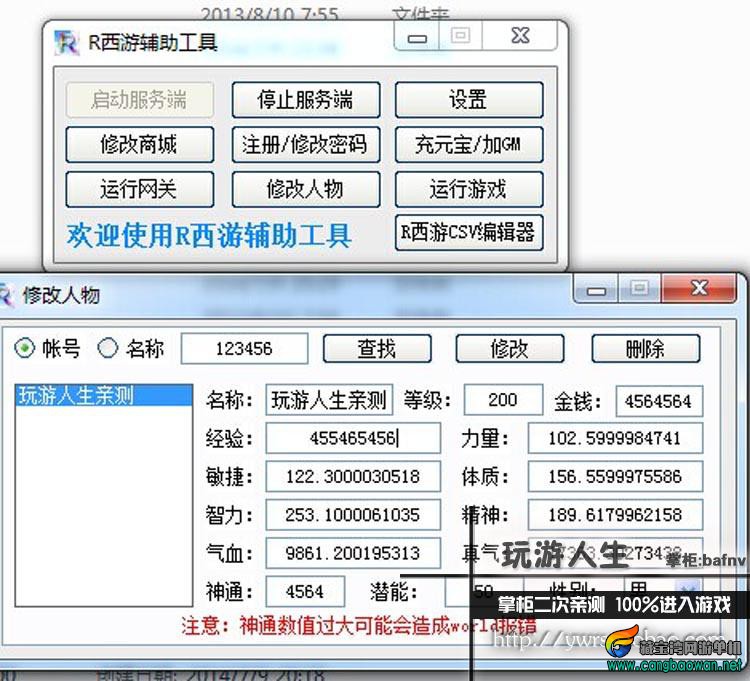This screenshot has width=750, height=681.
Task: Open the R西游CSV编辑器
Action: [x=469, y=233]
